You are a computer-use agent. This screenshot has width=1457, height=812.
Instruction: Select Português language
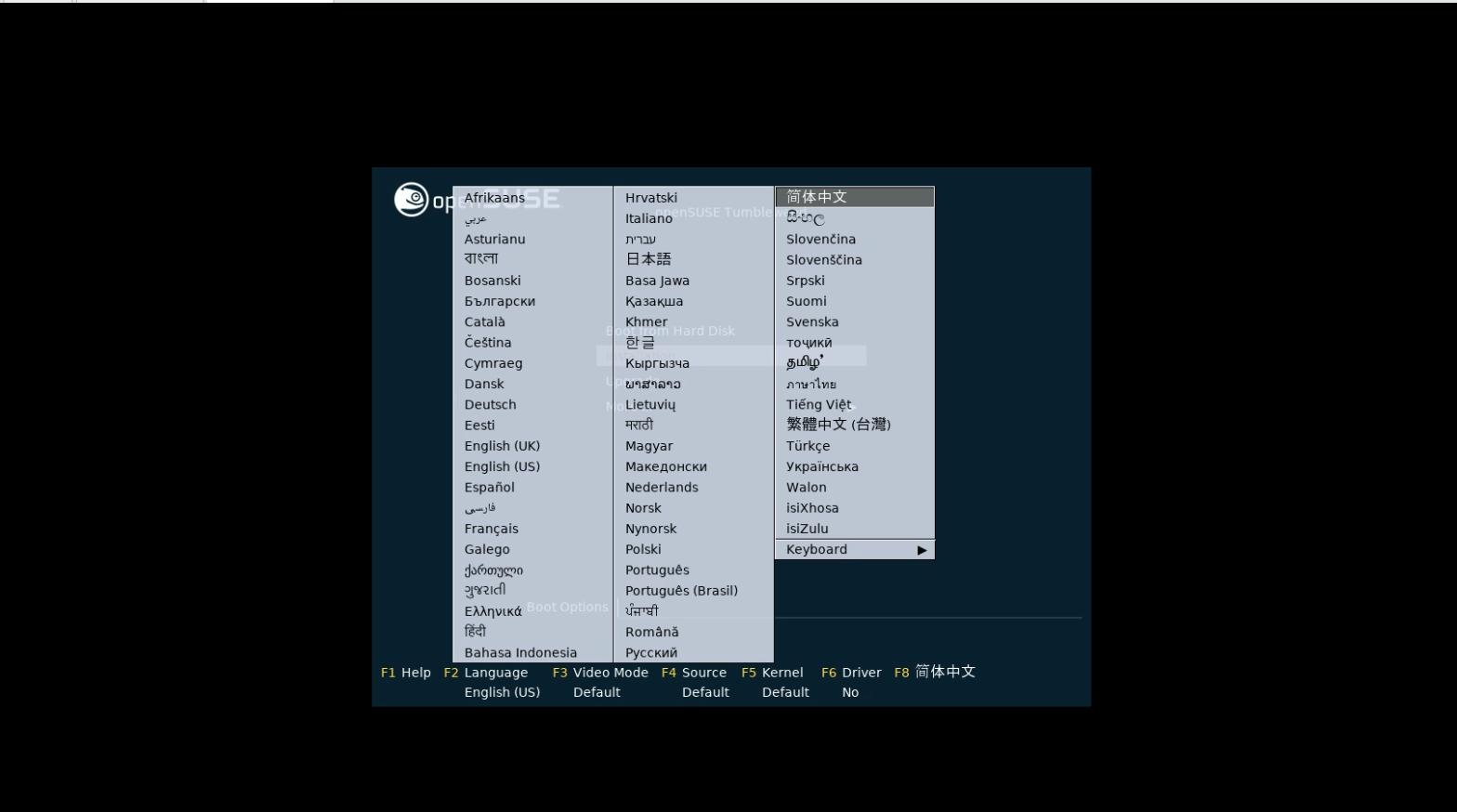[657, 570]
